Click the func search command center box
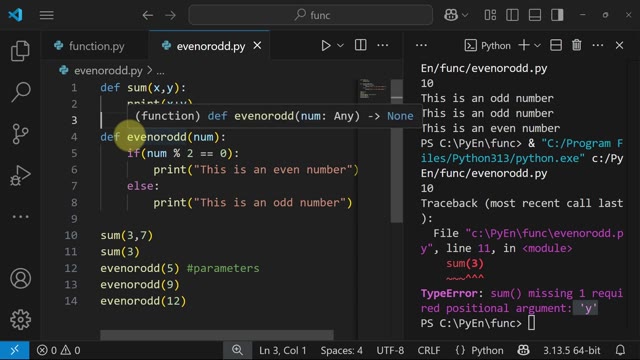The height and width of the screenshot is (360, 640). tap(311, 15)
